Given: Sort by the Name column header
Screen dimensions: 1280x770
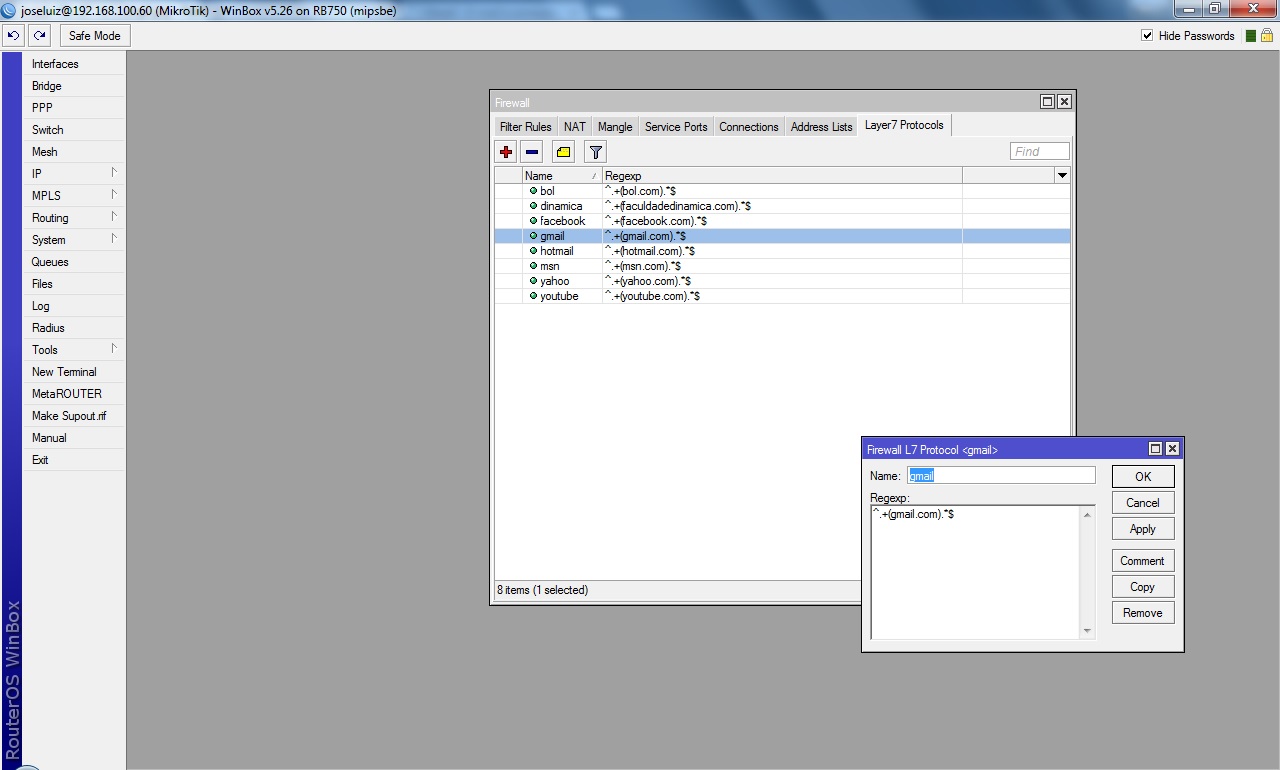Looking at the screenshot, I should click(x=562, y=175).
